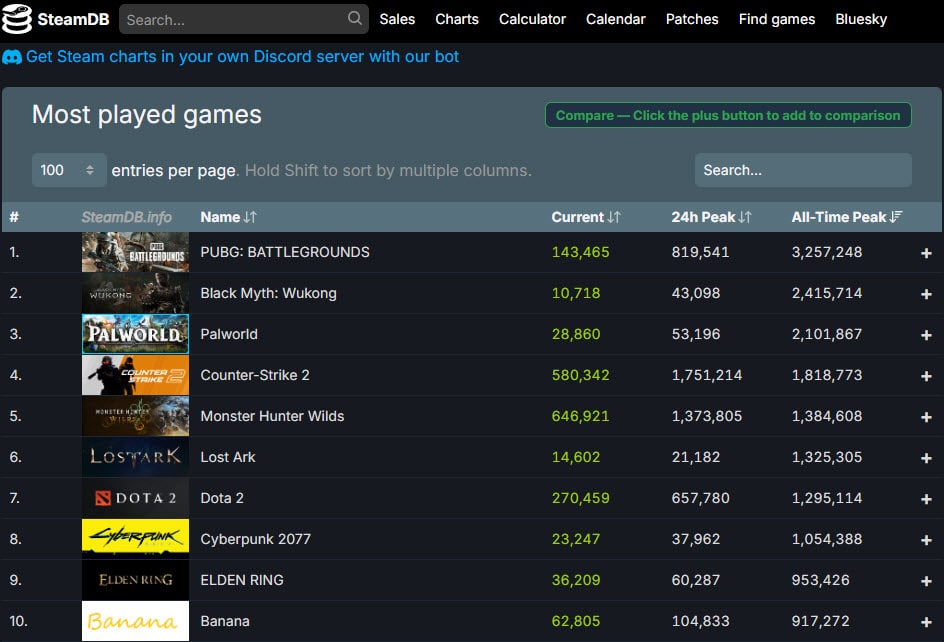Viewport: 944px width, 642px height.
Task: Open the Monster Hunter Wilds name link
Action: (x=272, y=416)
